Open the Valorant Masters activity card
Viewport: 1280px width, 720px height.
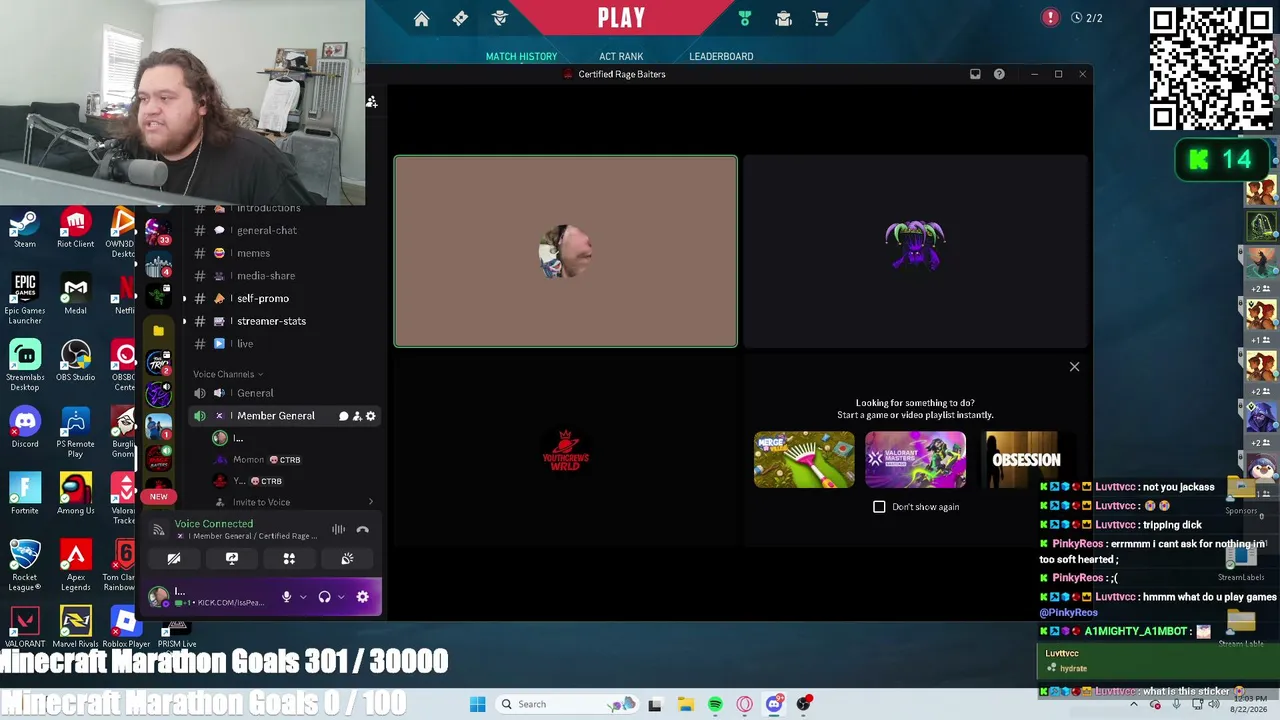pyautogui.click(x=915, y=460)
